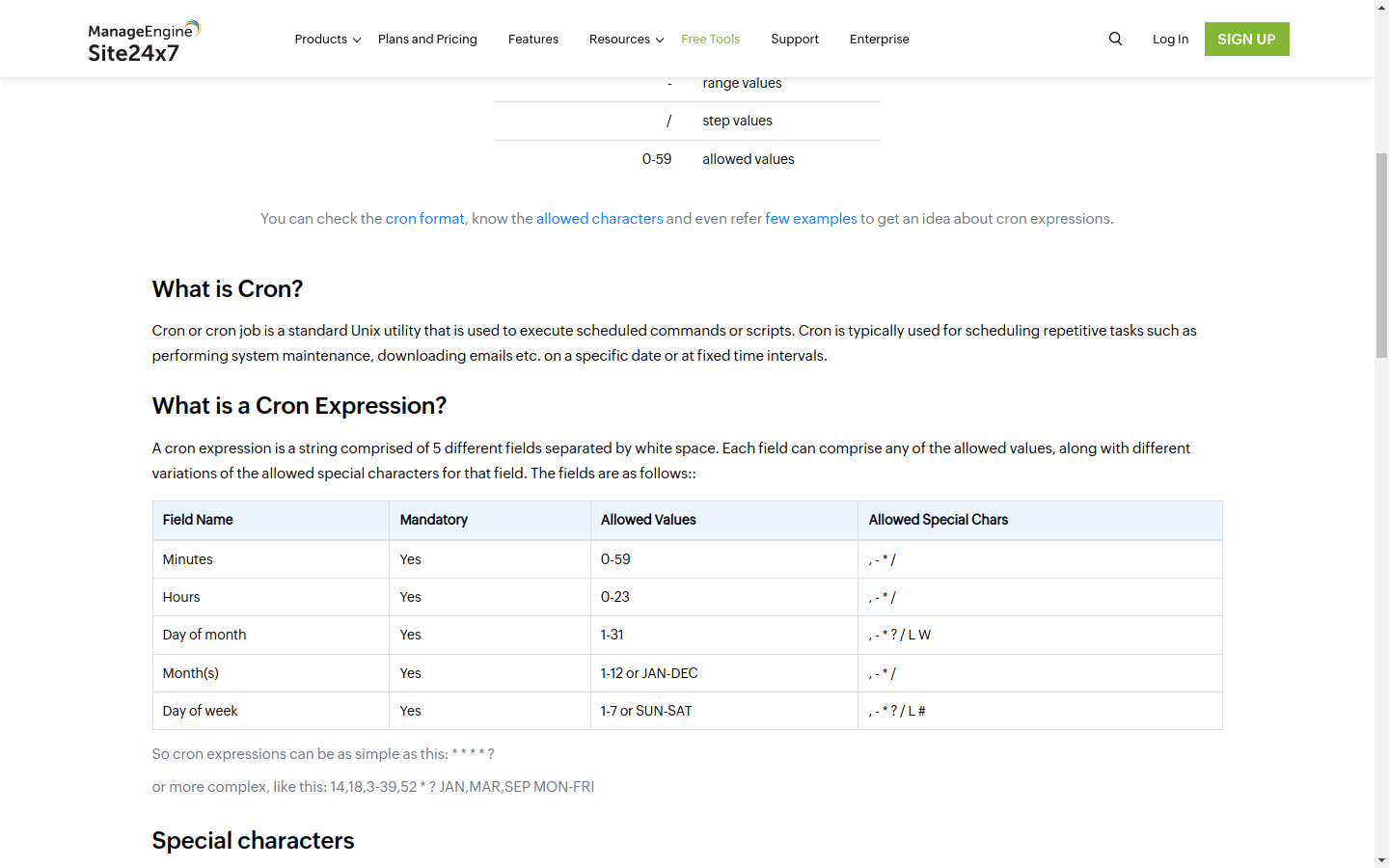This screenshot has height=868, width=1389.
Task: Click the Log In link
Action: (x=1170, y=39)
